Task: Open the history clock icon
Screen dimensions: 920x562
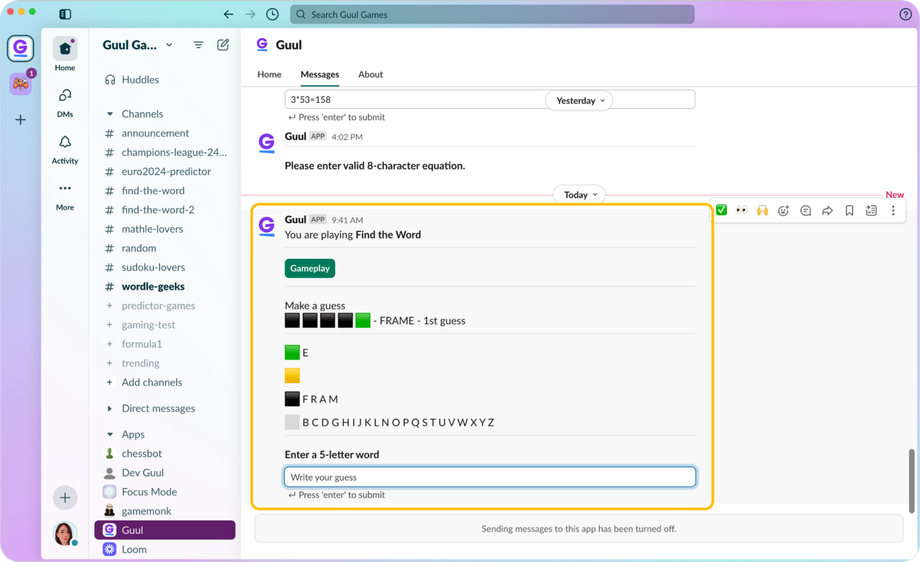Action: pyautogui.click(x=272, y=14)
